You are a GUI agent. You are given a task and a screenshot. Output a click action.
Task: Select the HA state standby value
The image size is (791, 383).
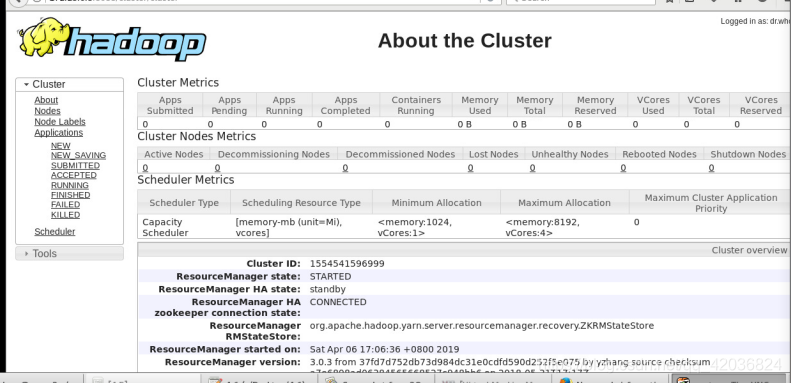coord(327,289)
